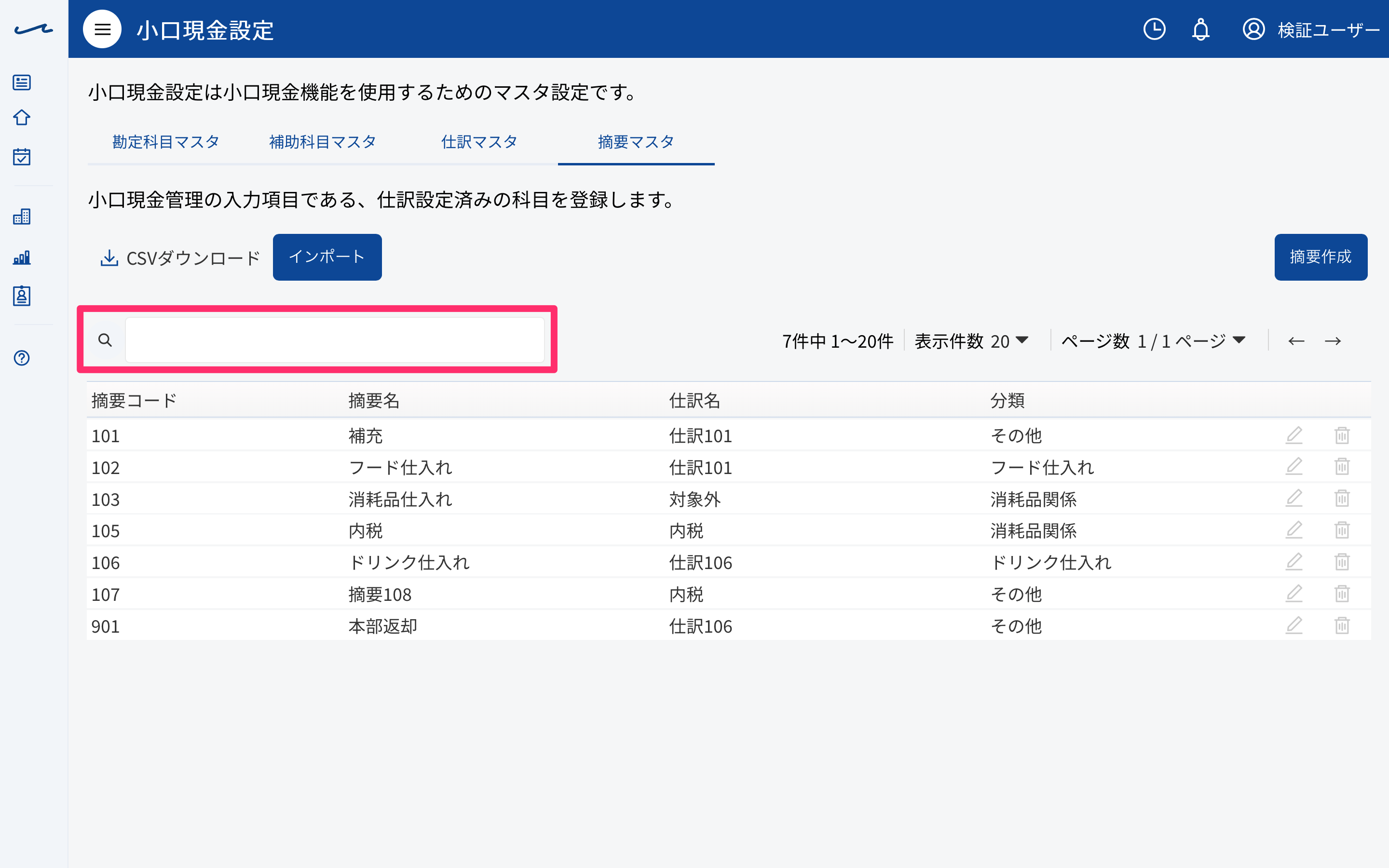Click 消耗品仕入れ name cell
The image size is (1389, 868).
tap(400, 500)
